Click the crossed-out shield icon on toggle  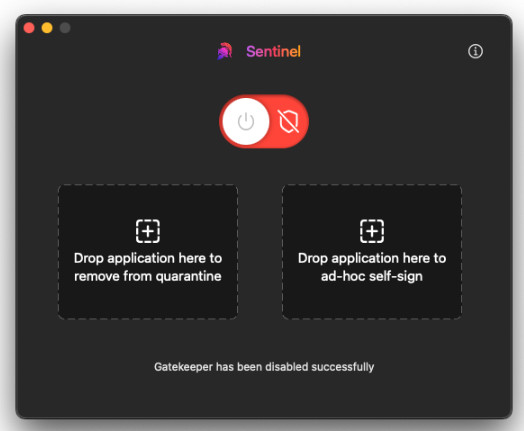pos(289,121)
